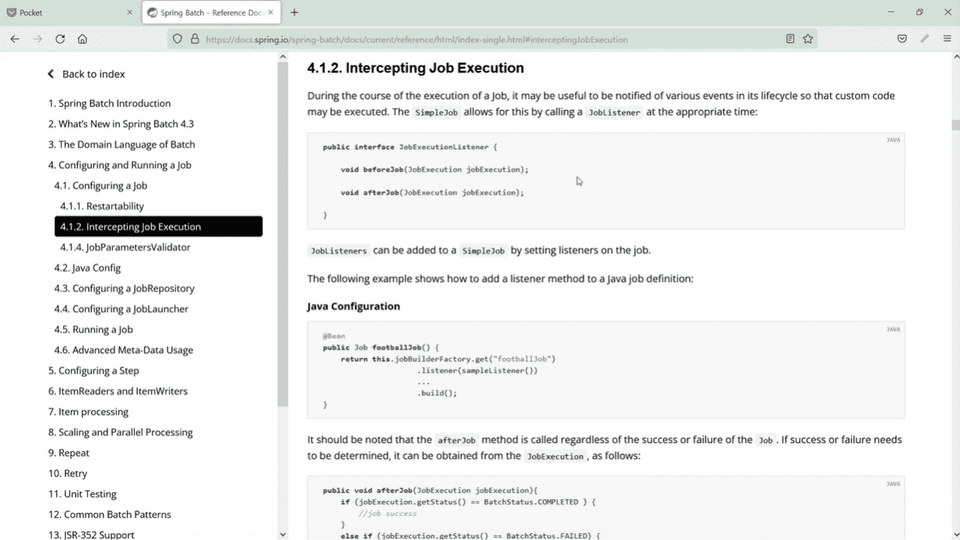The height and width of the screenshot is (540, 960).
Task: Click the sidebar scrollbar thumb
Action: click(x=282, y=234)
